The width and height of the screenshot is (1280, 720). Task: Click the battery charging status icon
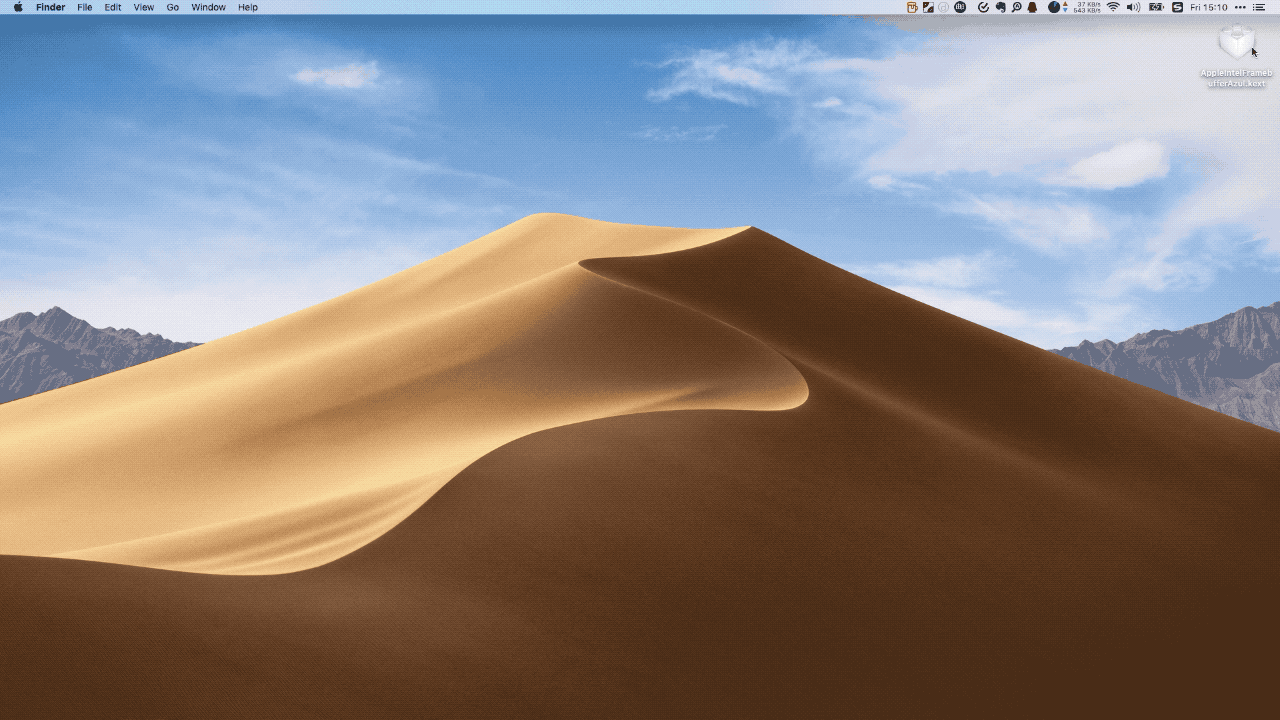pyautogui.click(x=1156, y=7)
